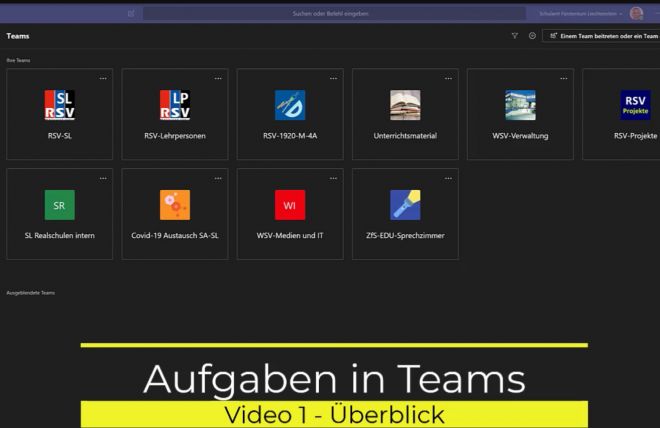Open the RSV-Projekte team icon
The image size is (660, 428).
click(635, 105)
